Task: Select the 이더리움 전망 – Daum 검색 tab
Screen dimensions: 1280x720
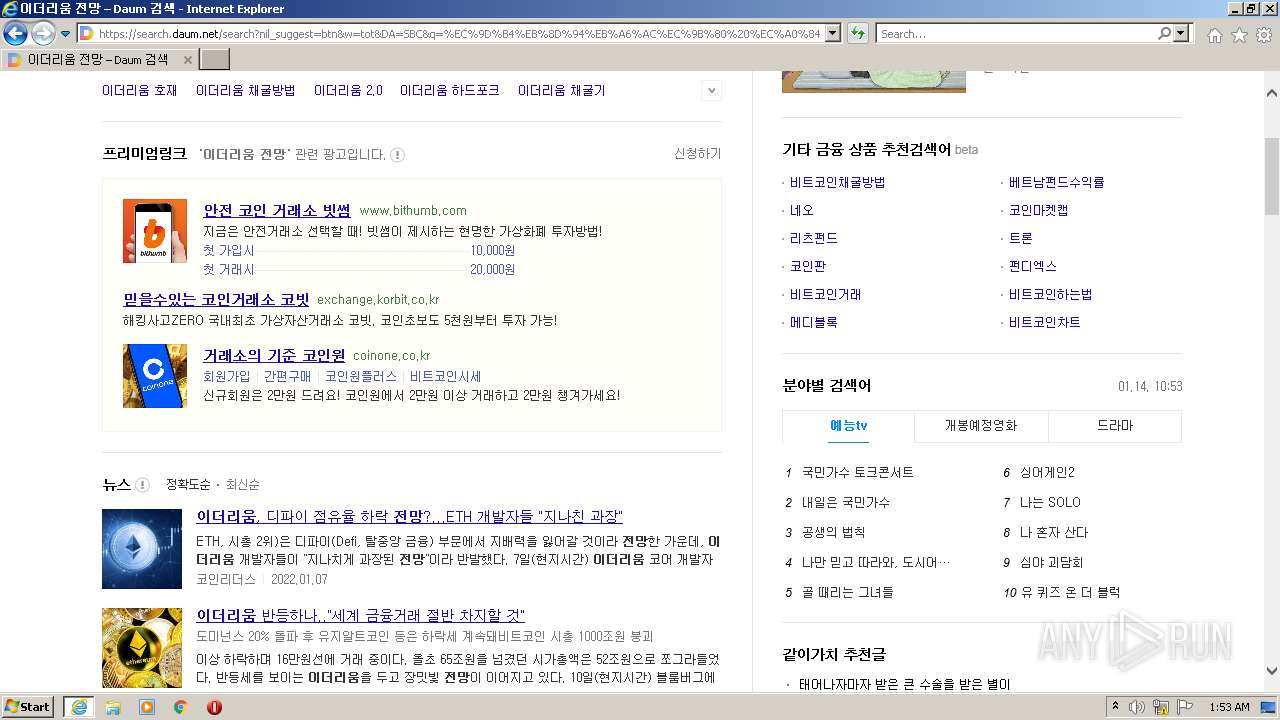Action: click(x=100, y=60)
